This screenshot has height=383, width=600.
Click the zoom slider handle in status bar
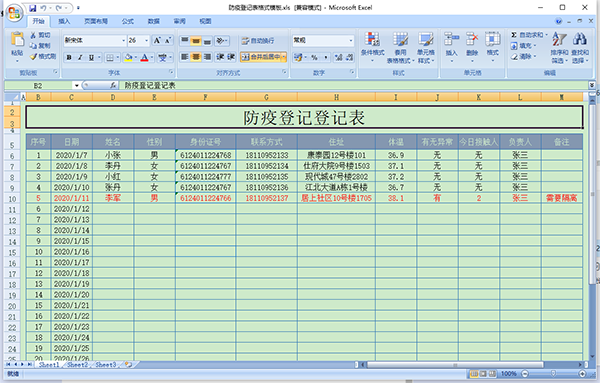coord(553,373)
